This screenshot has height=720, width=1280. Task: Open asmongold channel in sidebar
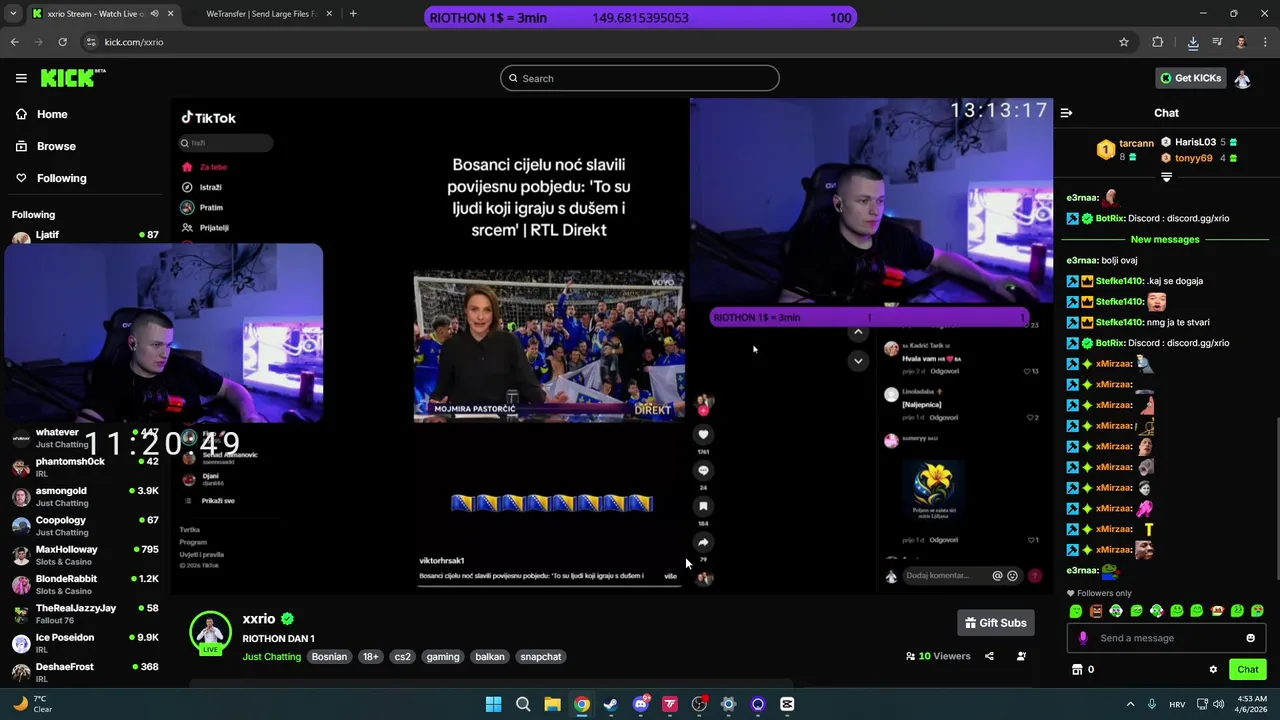pos(85,497)
